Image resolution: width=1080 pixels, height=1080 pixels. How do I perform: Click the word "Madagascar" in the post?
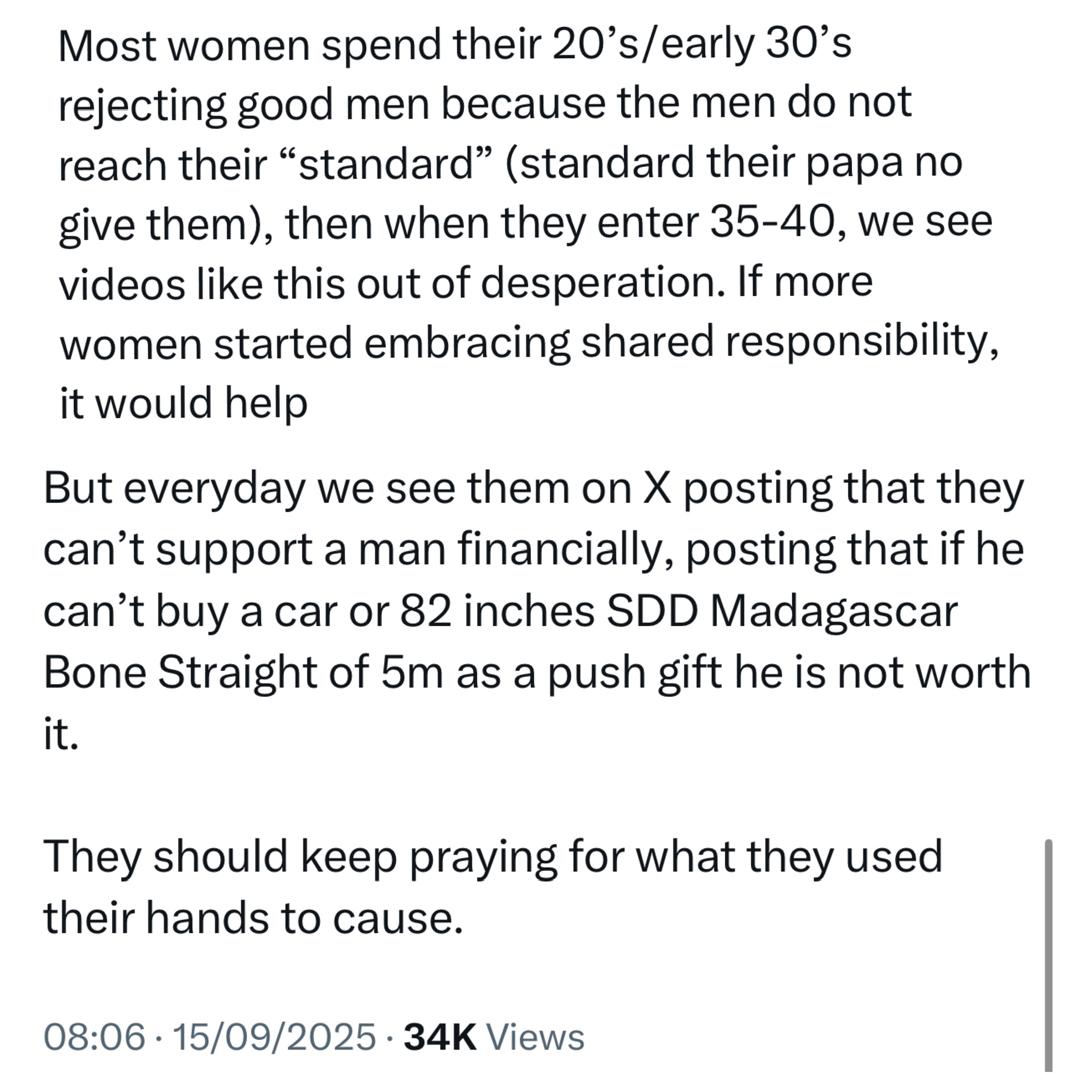[x=834, y=611]
